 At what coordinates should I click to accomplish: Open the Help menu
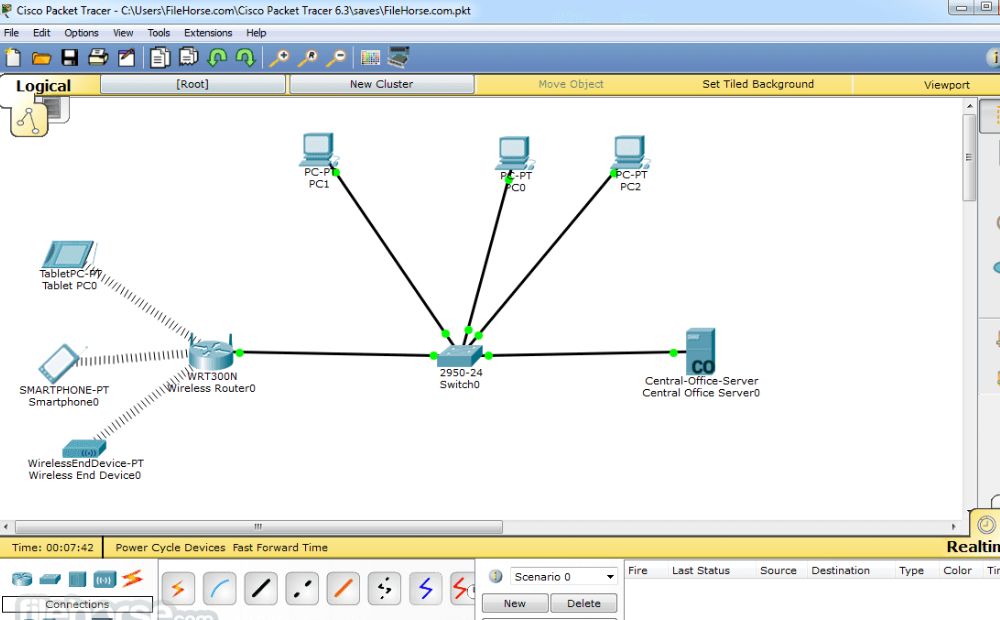tap(256, 33)
